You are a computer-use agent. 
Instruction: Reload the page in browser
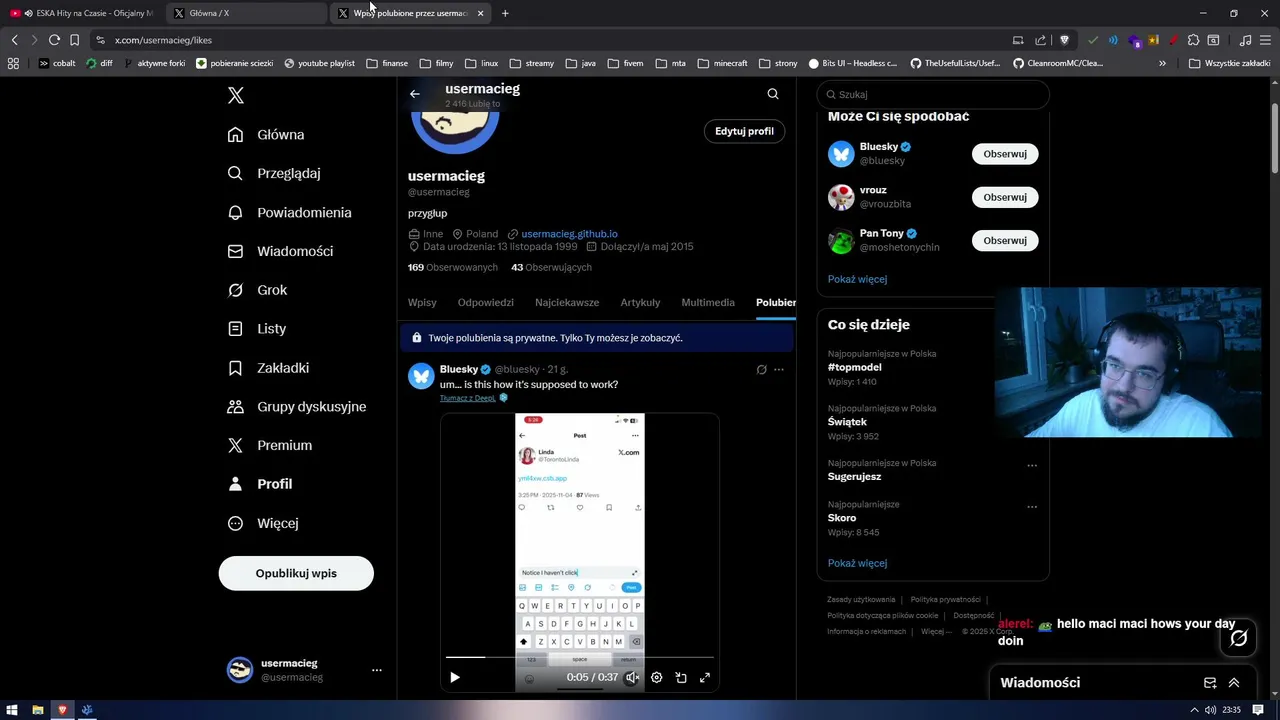(x=54, y=40)
